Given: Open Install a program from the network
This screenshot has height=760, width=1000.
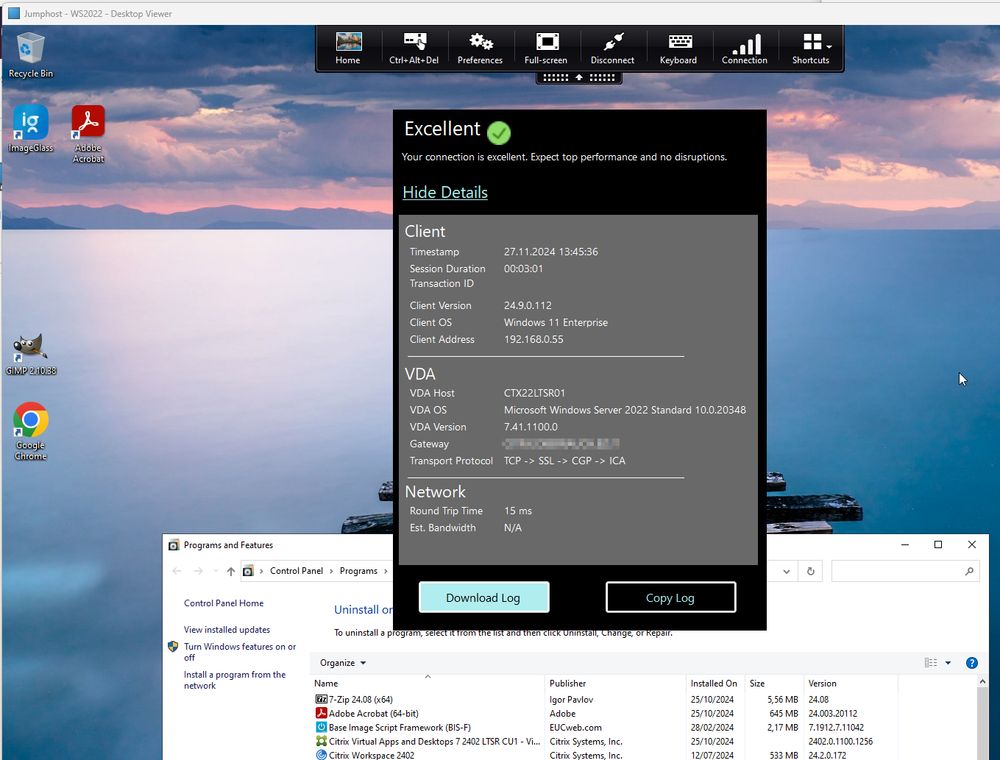Looking at the screenshot, I should 235,680.
